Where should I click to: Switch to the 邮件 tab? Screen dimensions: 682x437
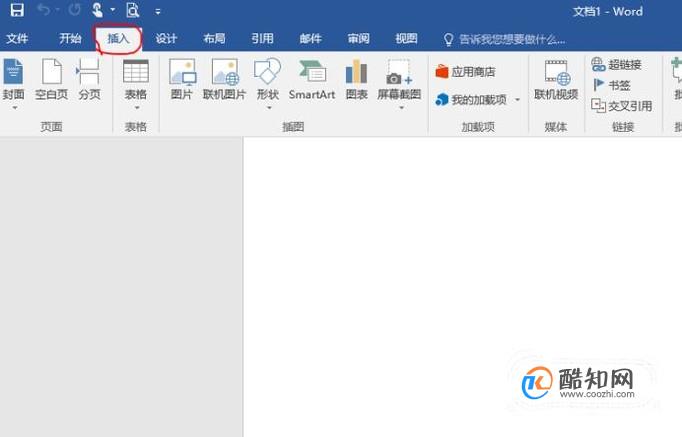click(310, 39)
